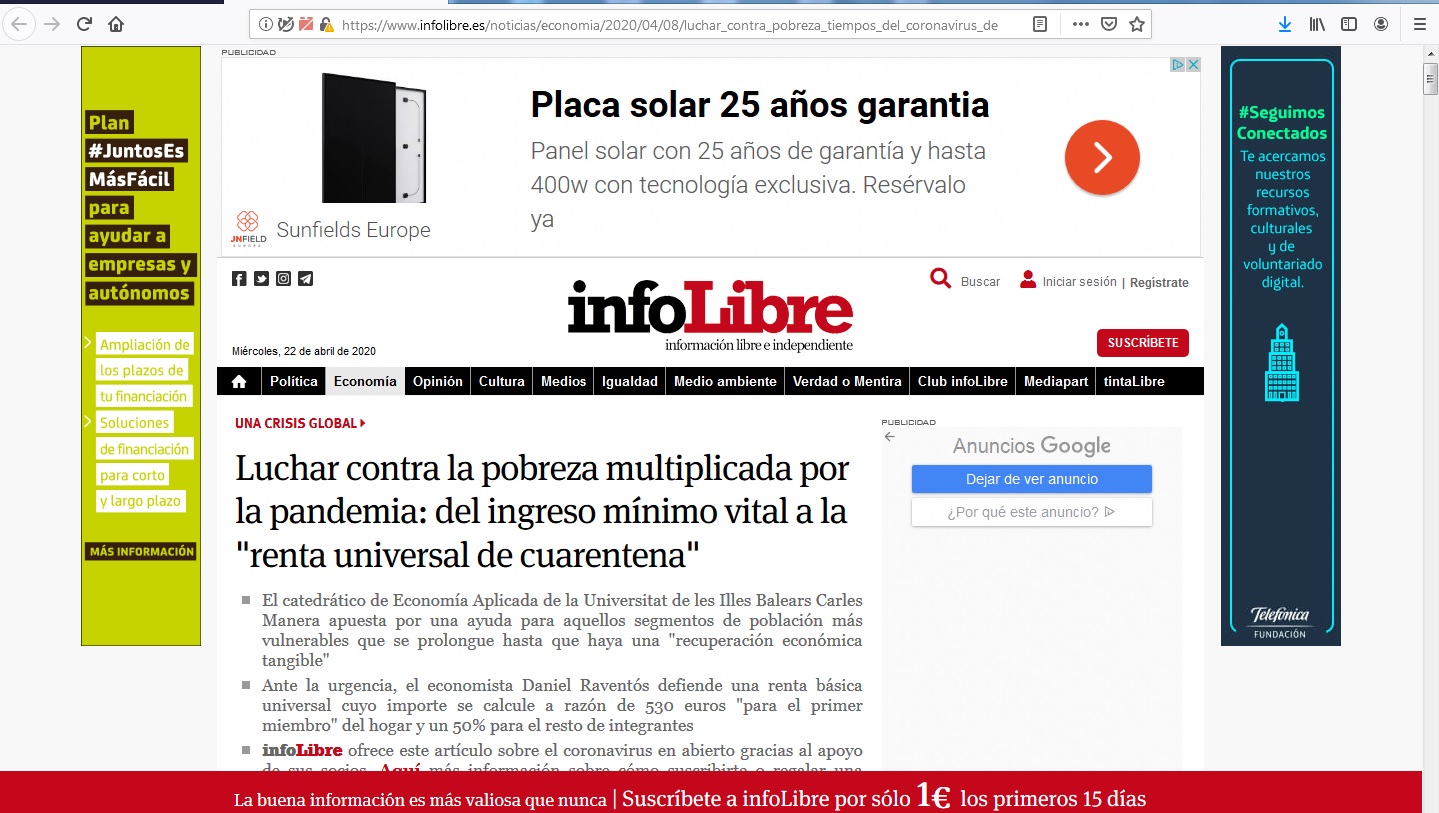Visit infoLibre's Facebook page icon
This screenshot has width=1439, height=813.
click(x=239, y=279)
